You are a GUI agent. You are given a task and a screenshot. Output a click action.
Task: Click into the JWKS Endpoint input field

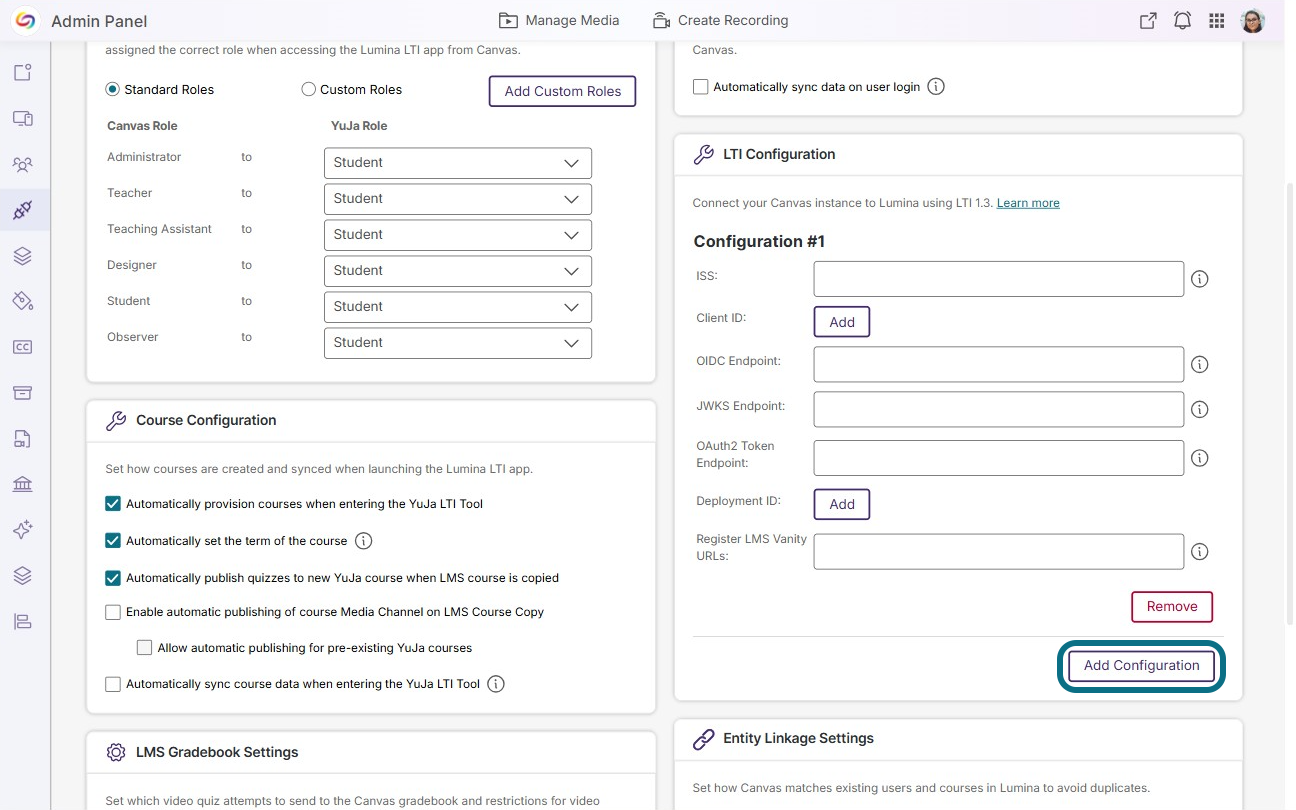[x=999, y=409]
